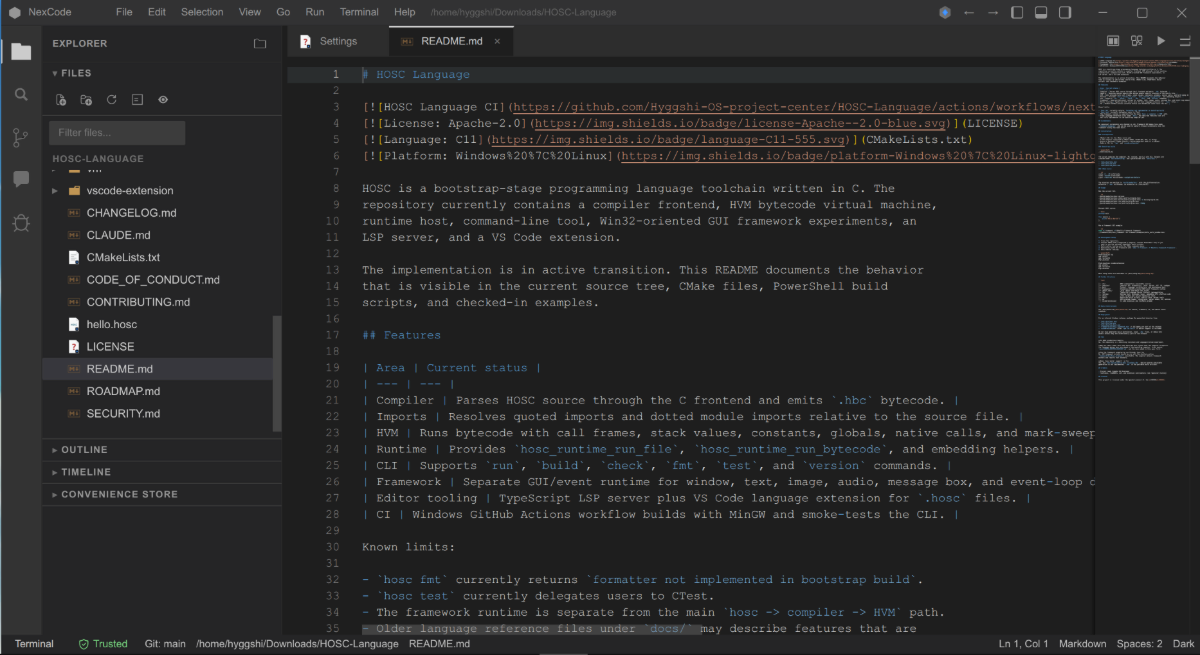Screen dimensions: 1200x655
Task: Open the Terminal menu
Action: point(358,12)
